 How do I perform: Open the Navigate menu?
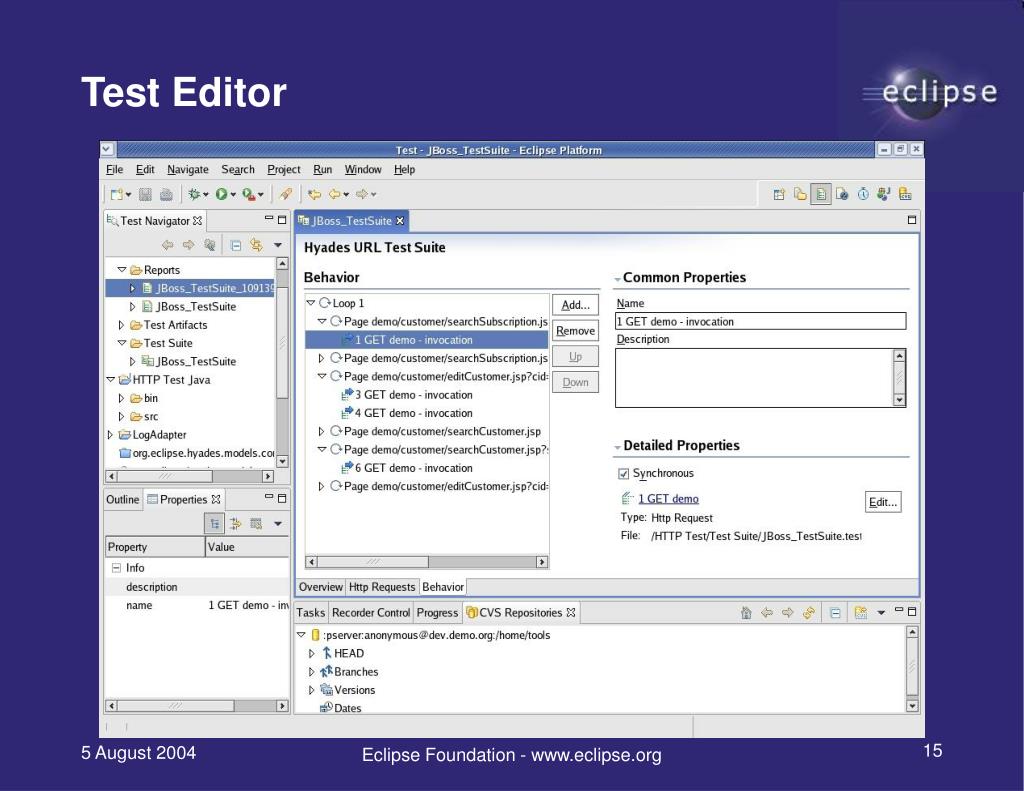[x=187, y=169]
